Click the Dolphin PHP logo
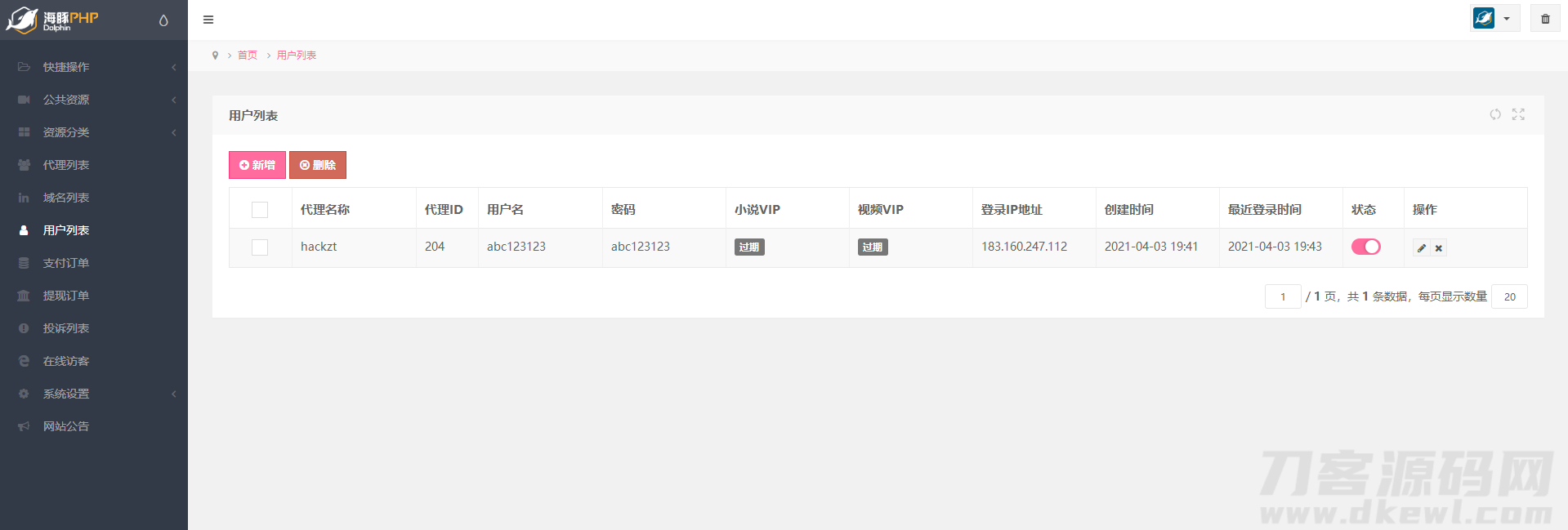Image resolution: width=1568 pixels, height=530 pixels. [x=53, y=20]
